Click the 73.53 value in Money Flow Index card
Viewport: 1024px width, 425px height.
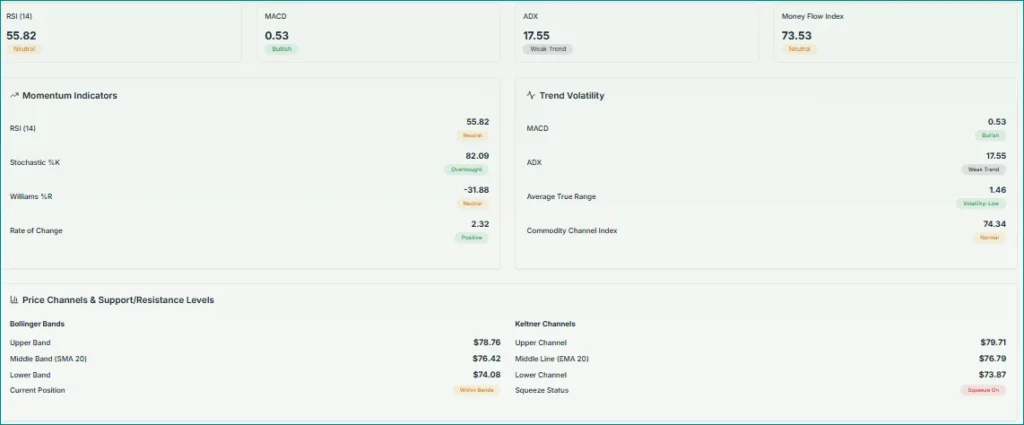pyautogui.click(x=796, y=35)
